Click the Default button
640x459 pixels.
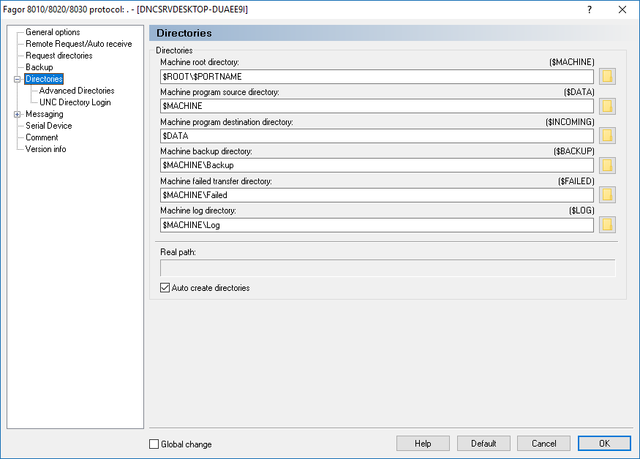(484, 443)
